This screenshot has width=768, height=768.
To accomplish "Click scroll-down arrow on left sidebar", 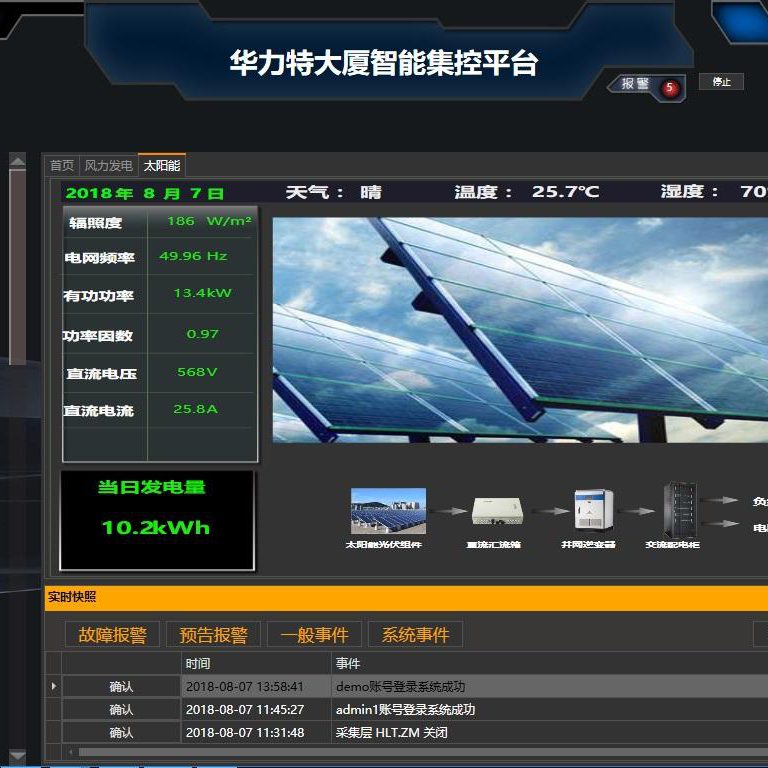I will coord(17,755).
